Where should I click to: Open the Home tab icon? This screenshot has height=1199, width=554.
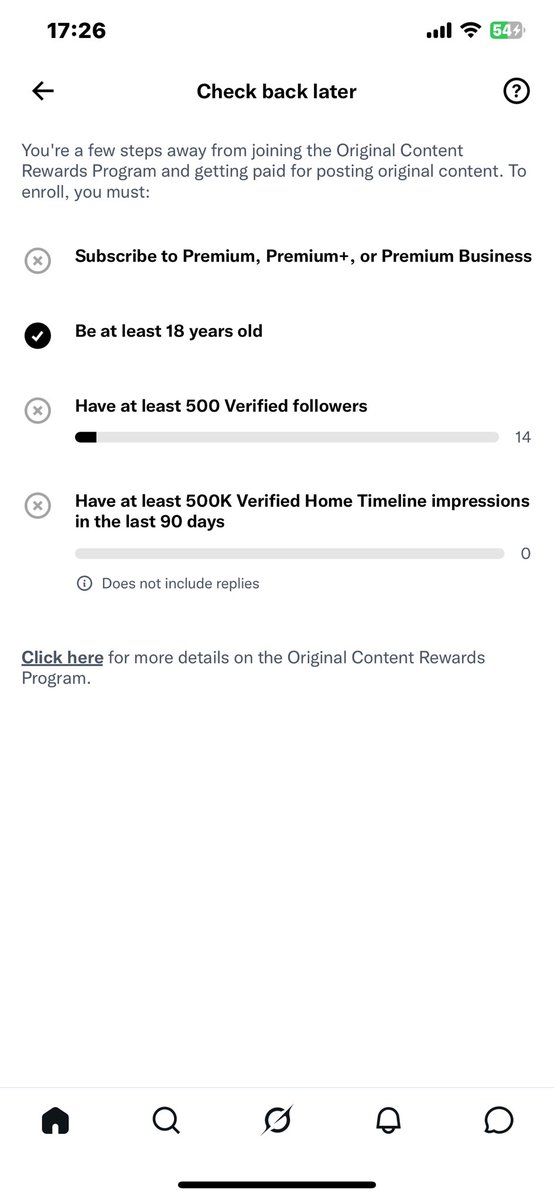pyautogui.click(x=55, y=1120)
